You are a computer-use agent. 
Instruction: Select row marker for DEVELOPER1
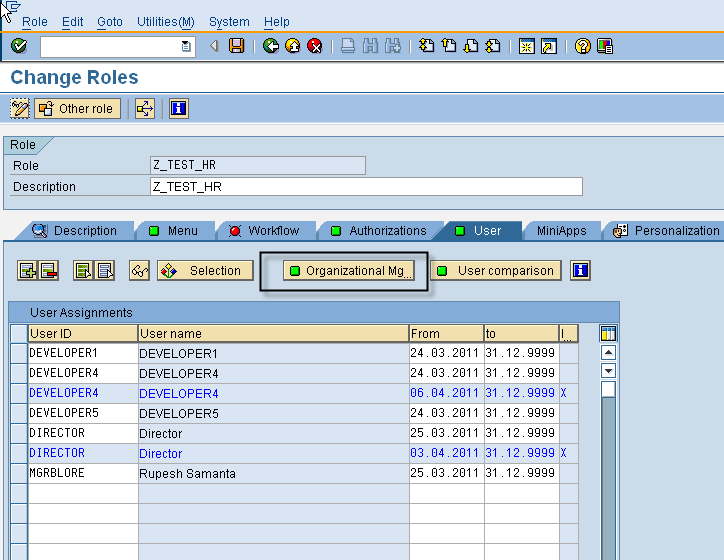19,353
